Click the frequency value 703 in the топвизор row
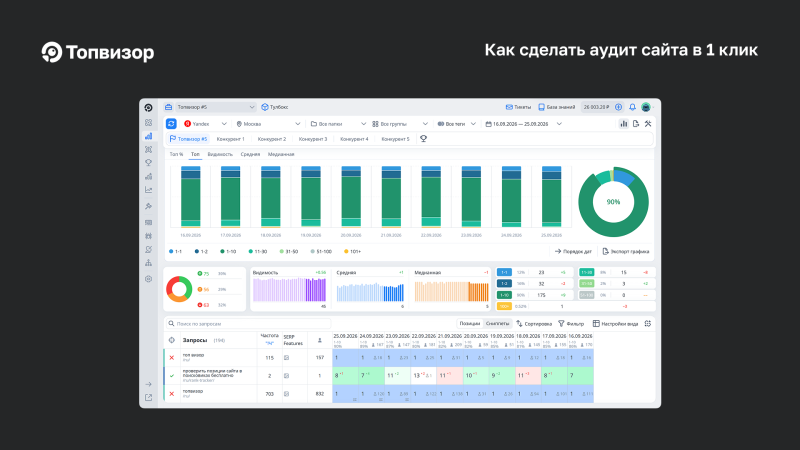The width and height of the screenshot is (800, 450). (x=269, y=394)
